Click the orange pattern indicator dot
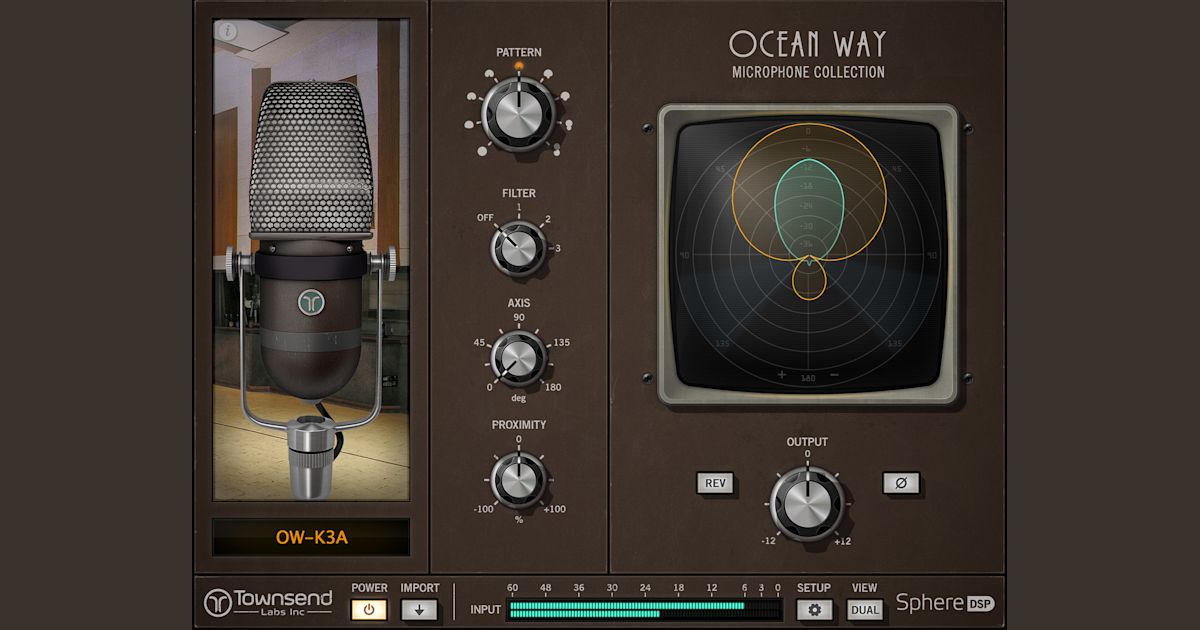This screenshot has width=1200, height=630. [519, 66]
